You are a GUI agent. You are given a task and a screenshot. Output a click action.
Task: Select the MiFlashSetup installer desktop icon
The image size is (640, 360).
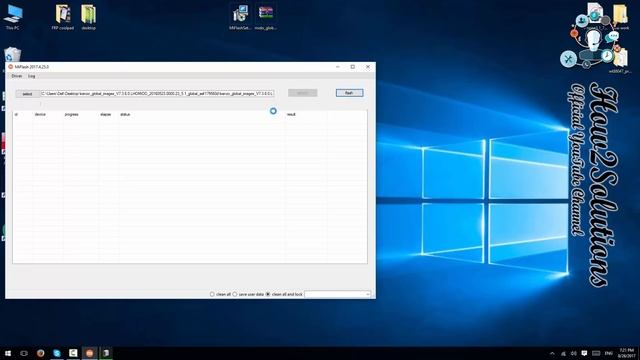[x=240, y=16]
